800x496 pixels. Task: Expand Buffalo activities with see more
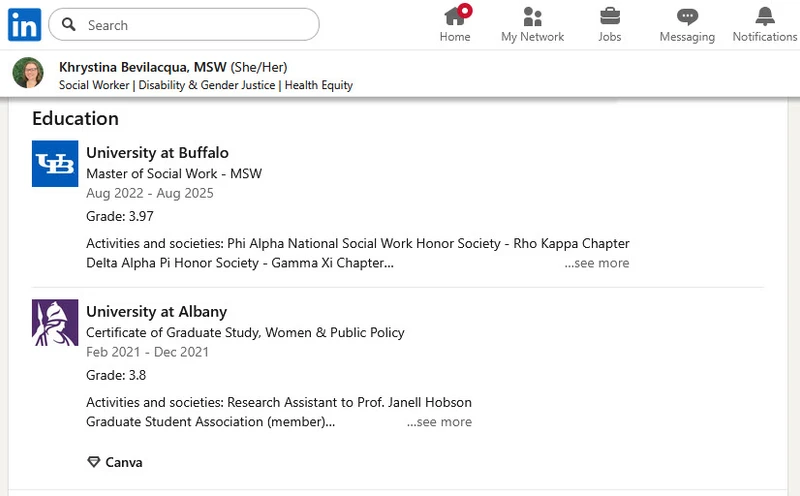pos(597,263)
